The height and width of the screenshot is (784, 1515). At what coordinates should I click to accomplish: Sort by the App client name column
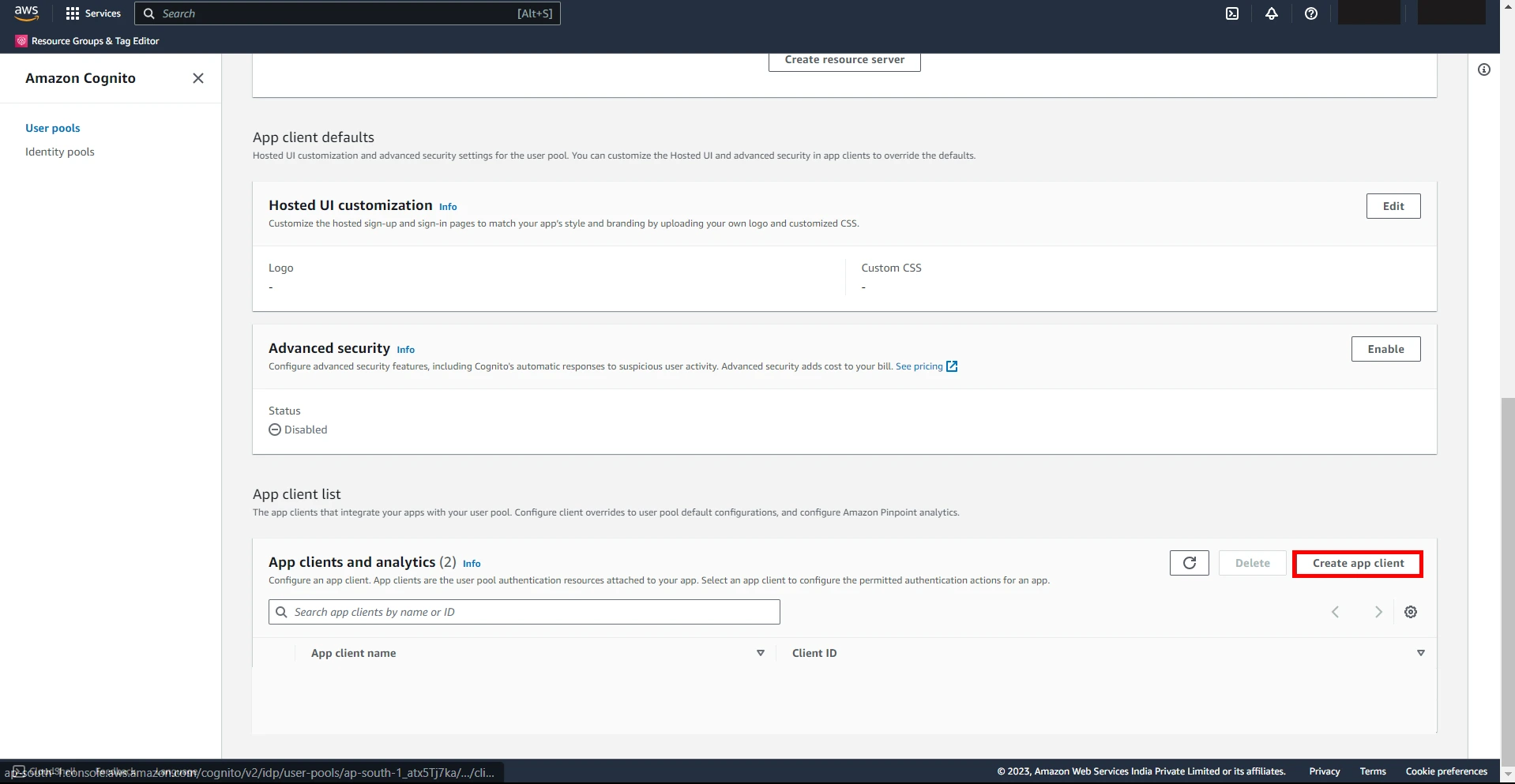(x=761, y=653)
